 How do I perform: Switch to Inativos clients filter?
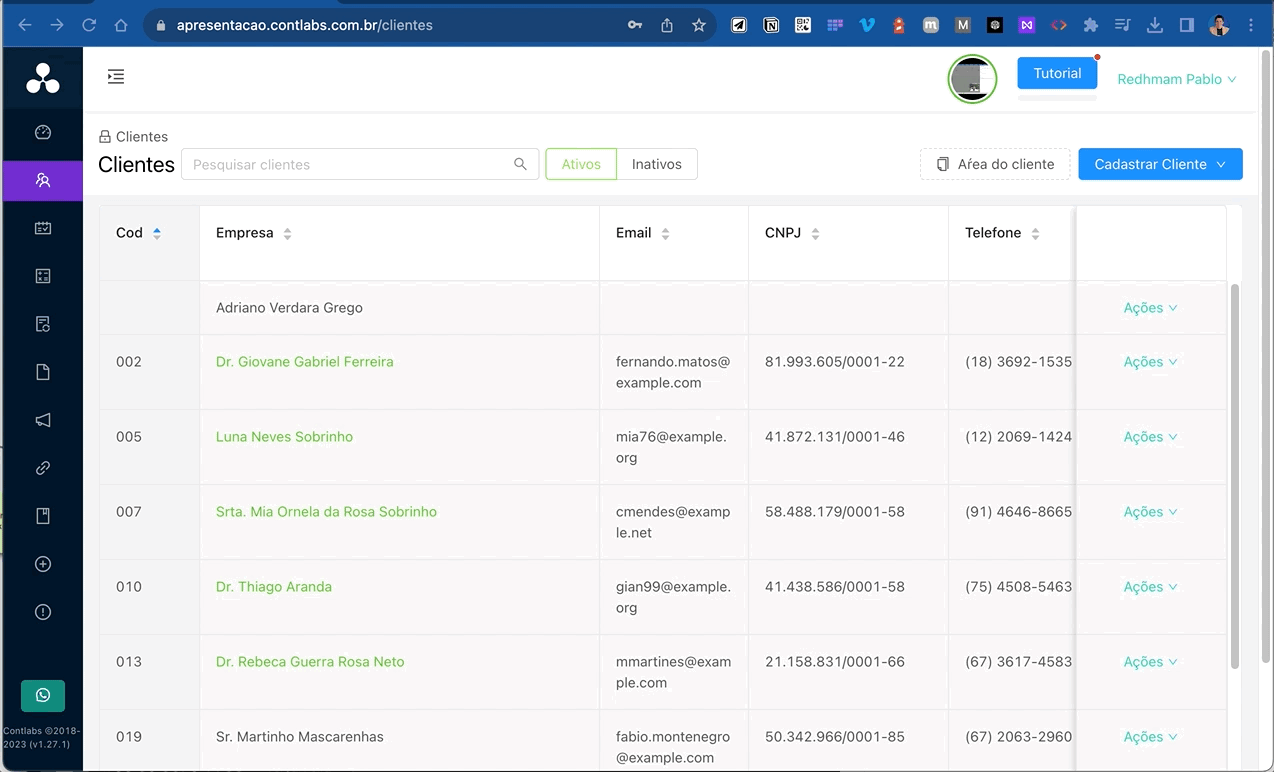point(656,164)
